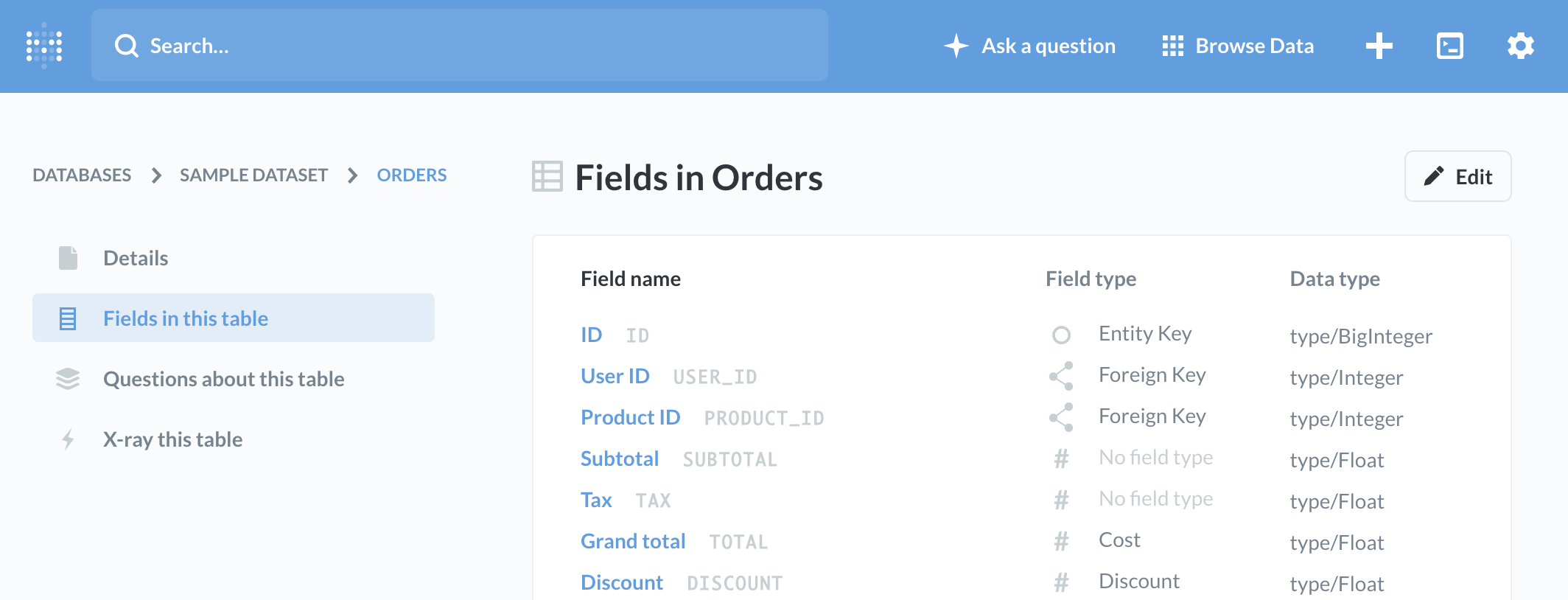Click the DATABASES breadcrumb link
Screen dimensions: 1568x600
(82, 175)
